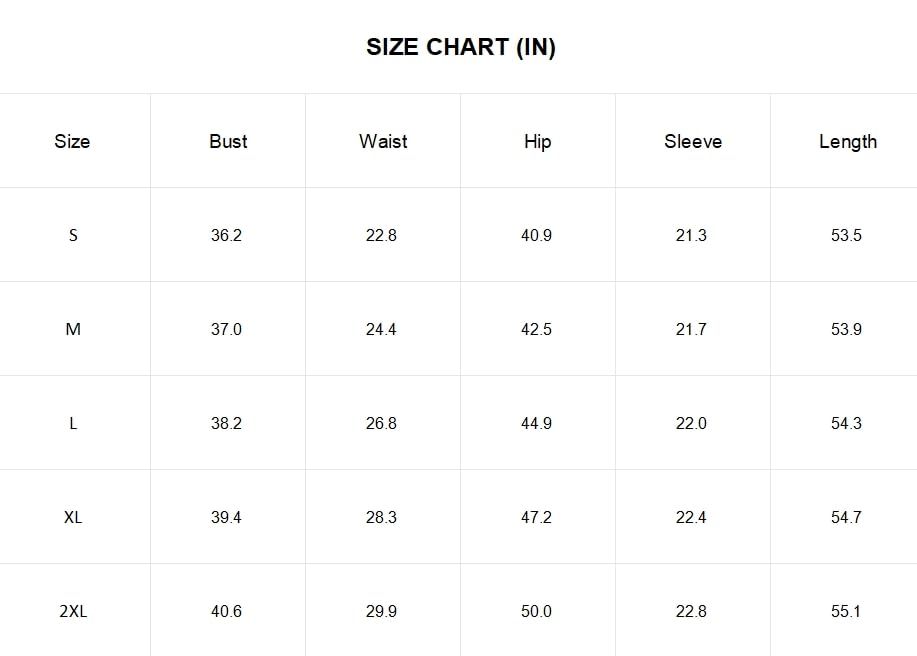Select the 50.0 hip cell

[536, 612]
